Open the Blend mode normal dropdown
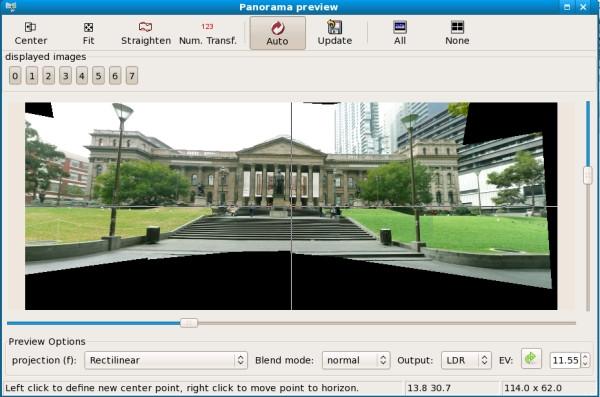The width and height of the screenshot is (600, 397). 356,360
